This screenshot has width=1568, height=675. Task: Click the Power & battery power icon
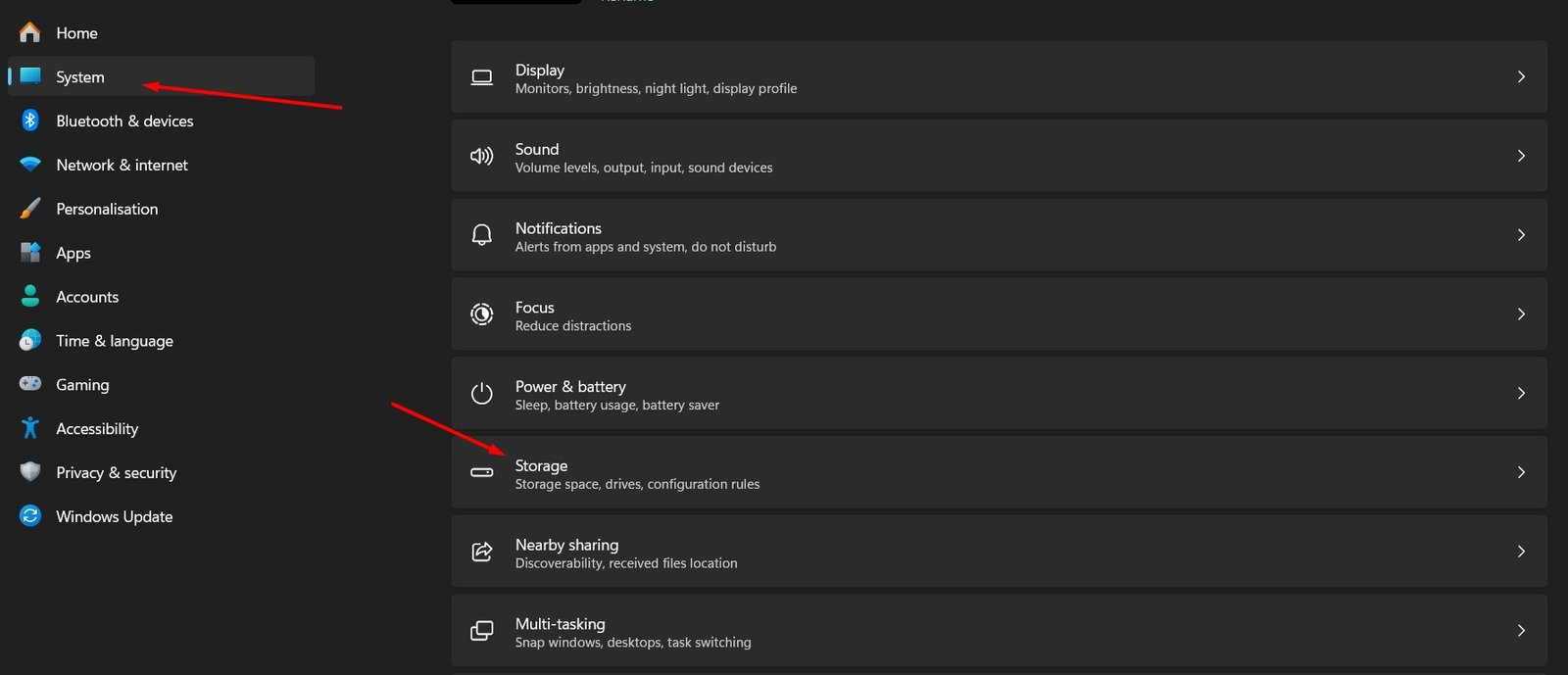[482, 393]
